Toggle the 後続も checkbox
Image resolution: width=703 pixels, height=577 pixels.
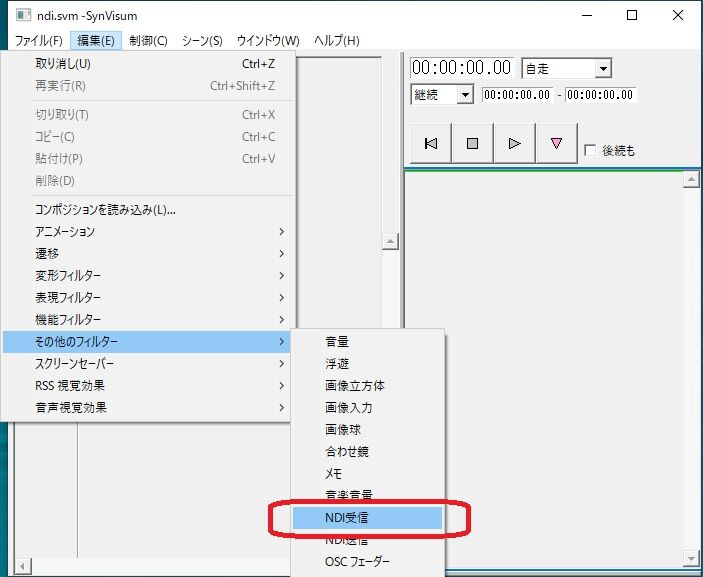coord(590,150)
